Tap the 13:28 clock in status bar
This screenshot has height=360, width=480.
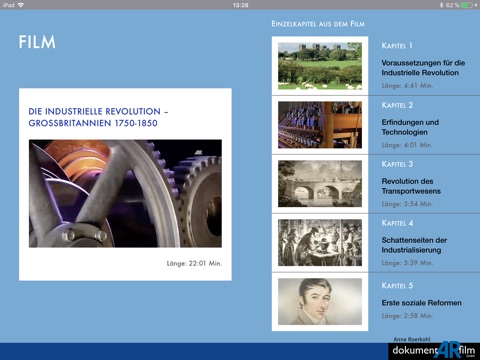(240, 5)
